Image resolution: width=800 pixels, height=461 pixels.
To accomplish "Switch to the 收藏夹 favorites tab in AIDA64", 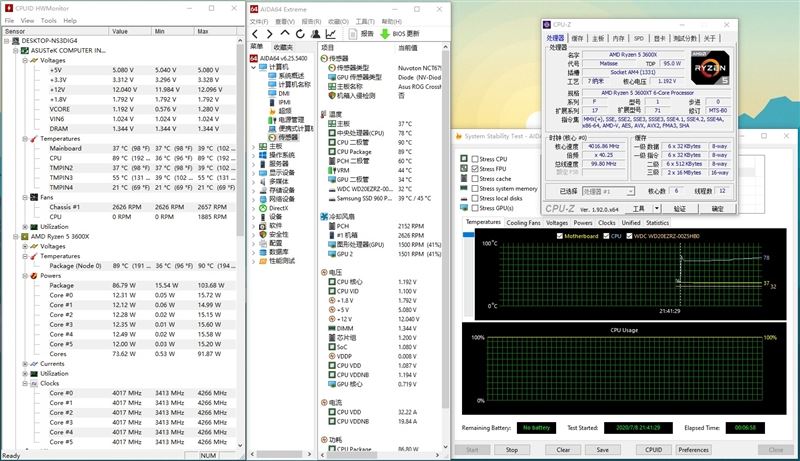I will click(283, 47).
